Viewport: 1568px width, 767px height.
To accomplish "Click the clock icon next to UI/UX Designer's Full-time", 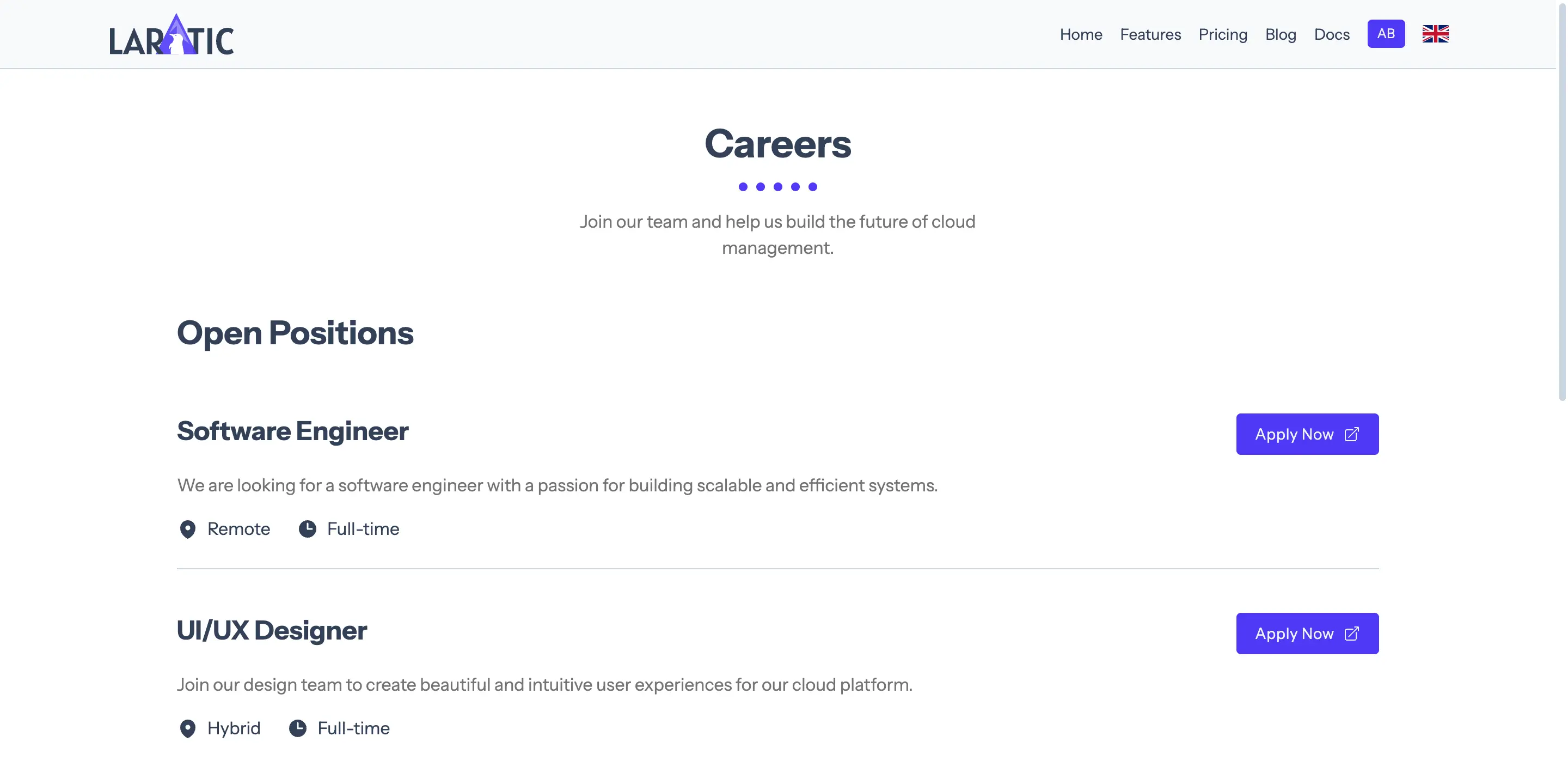I will (x=298, y=727).
